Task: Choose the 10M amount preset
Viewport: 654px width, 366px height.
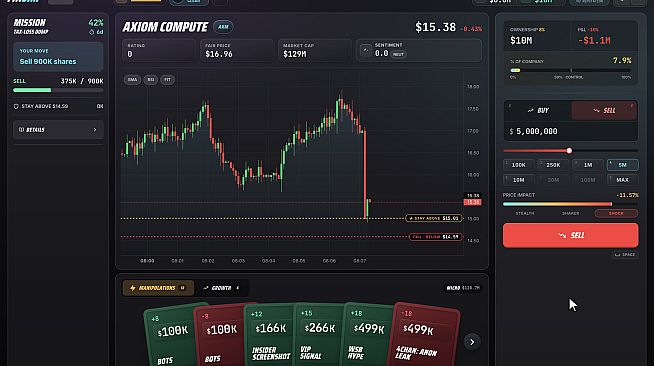Action: point(518,180)
